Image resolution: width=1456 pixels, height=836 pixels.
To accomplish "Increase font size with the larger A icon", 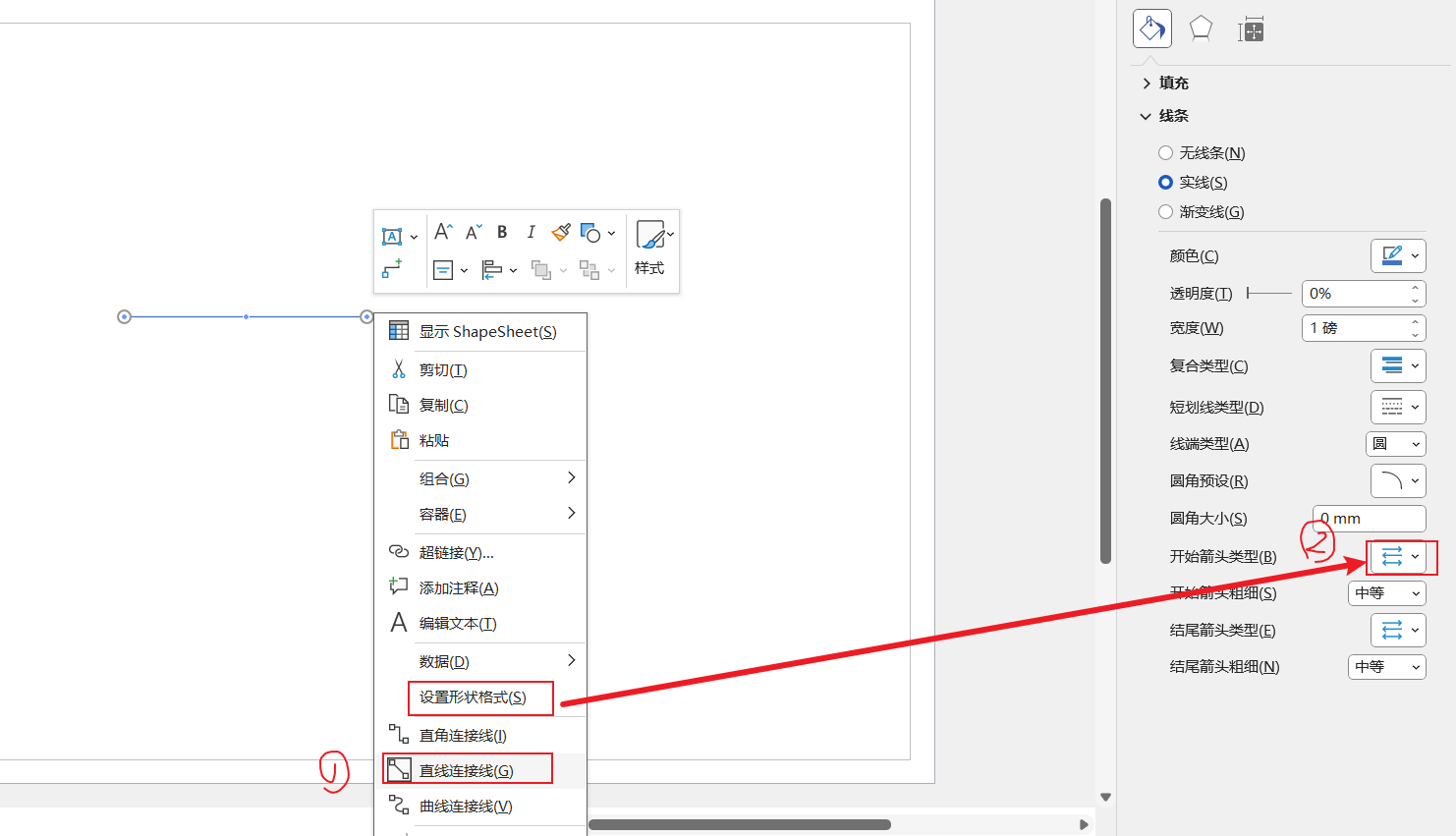I will click(443, 232).
